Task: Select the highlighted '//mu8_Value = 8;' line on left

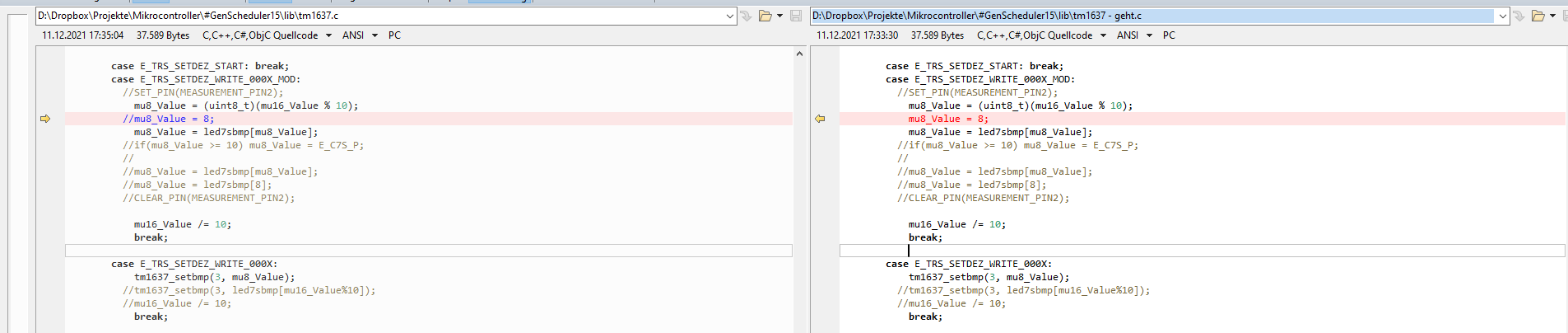Action: pyautogui.click(x=429, y=119)
